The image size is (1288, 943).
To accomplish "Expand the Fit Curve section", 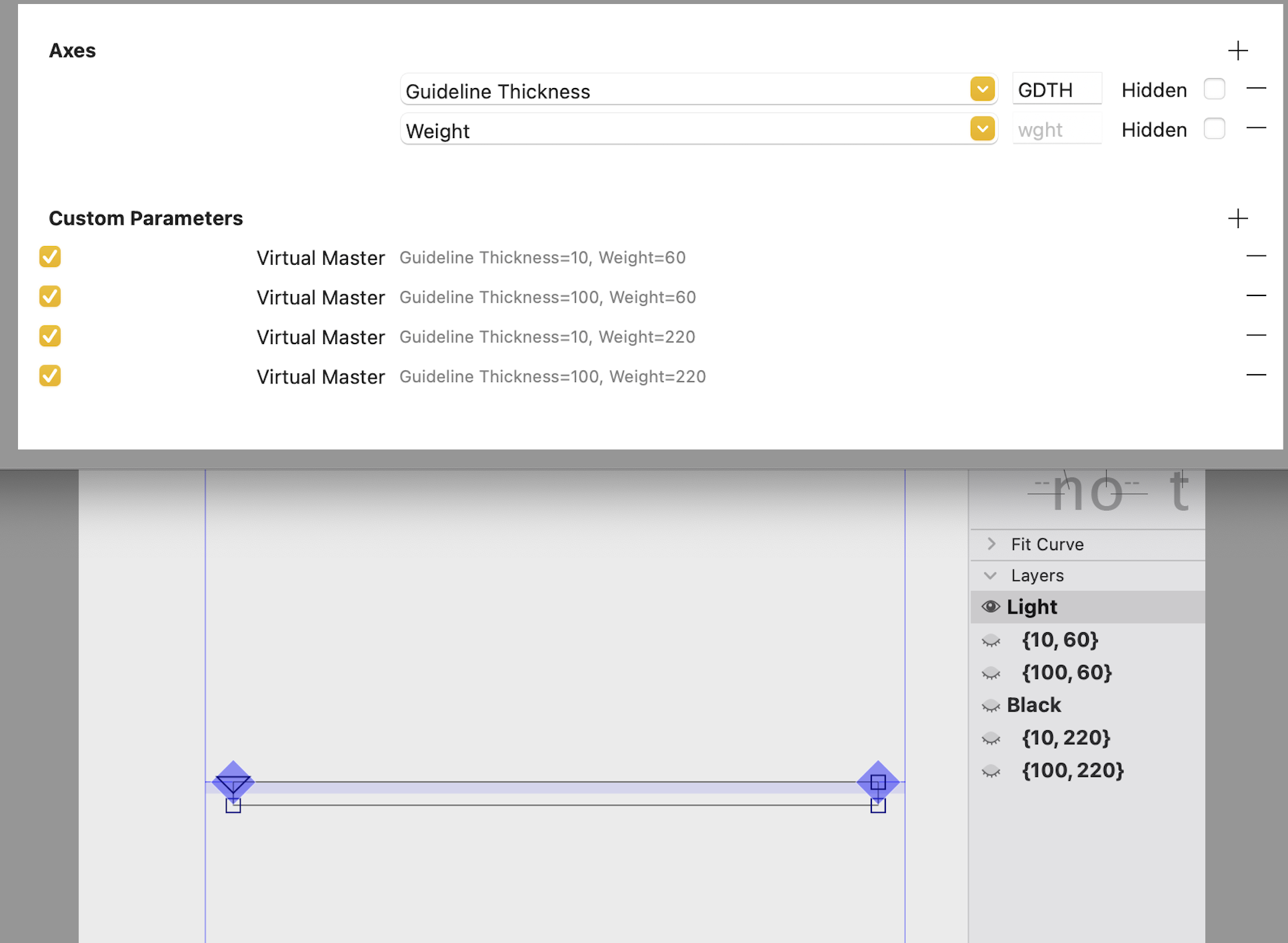I will (x=991, y=544).
